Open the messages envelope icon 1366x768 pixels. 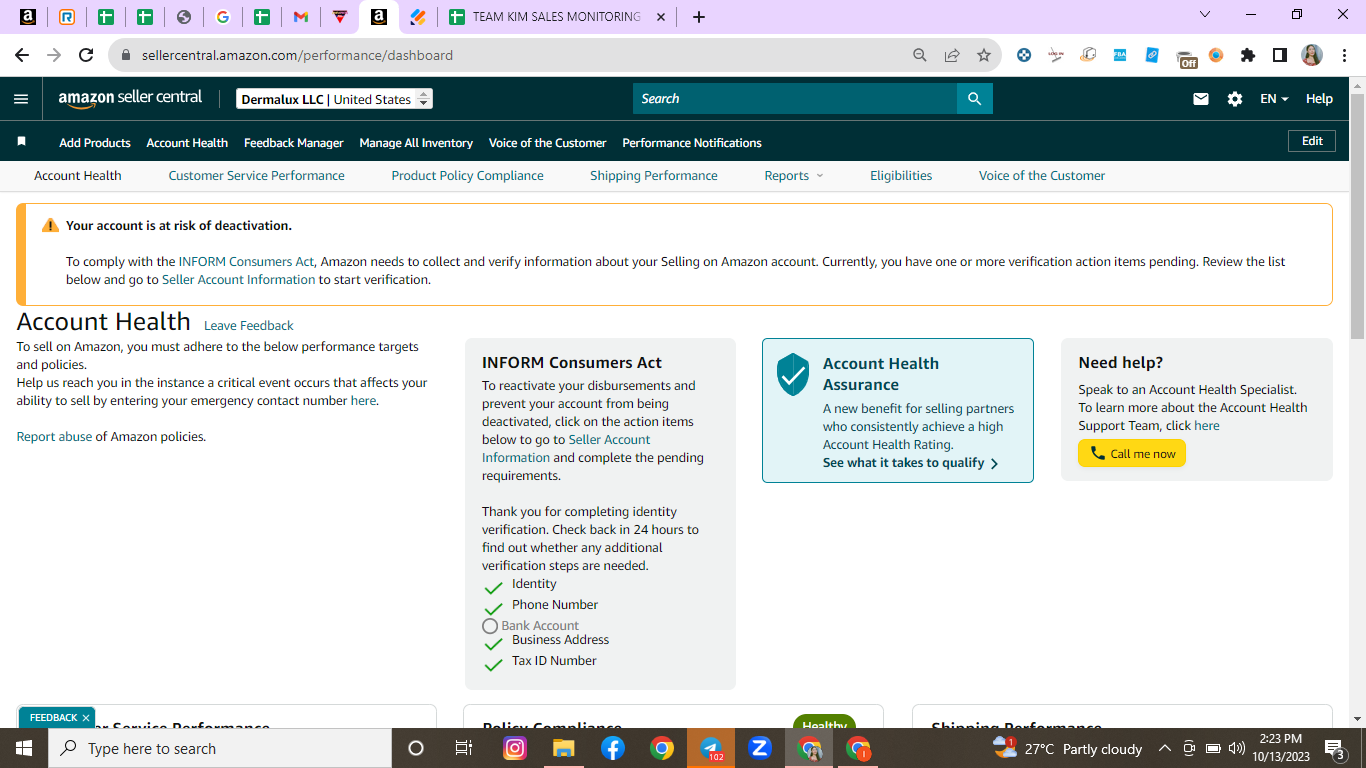1201,99
